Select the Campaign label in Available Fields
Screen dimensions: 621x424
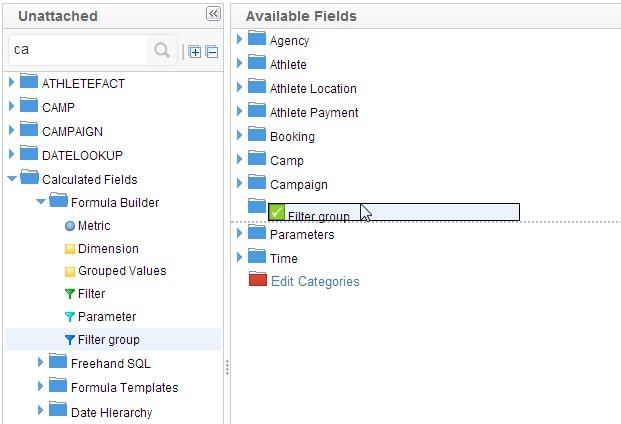(x=299, y=185)
